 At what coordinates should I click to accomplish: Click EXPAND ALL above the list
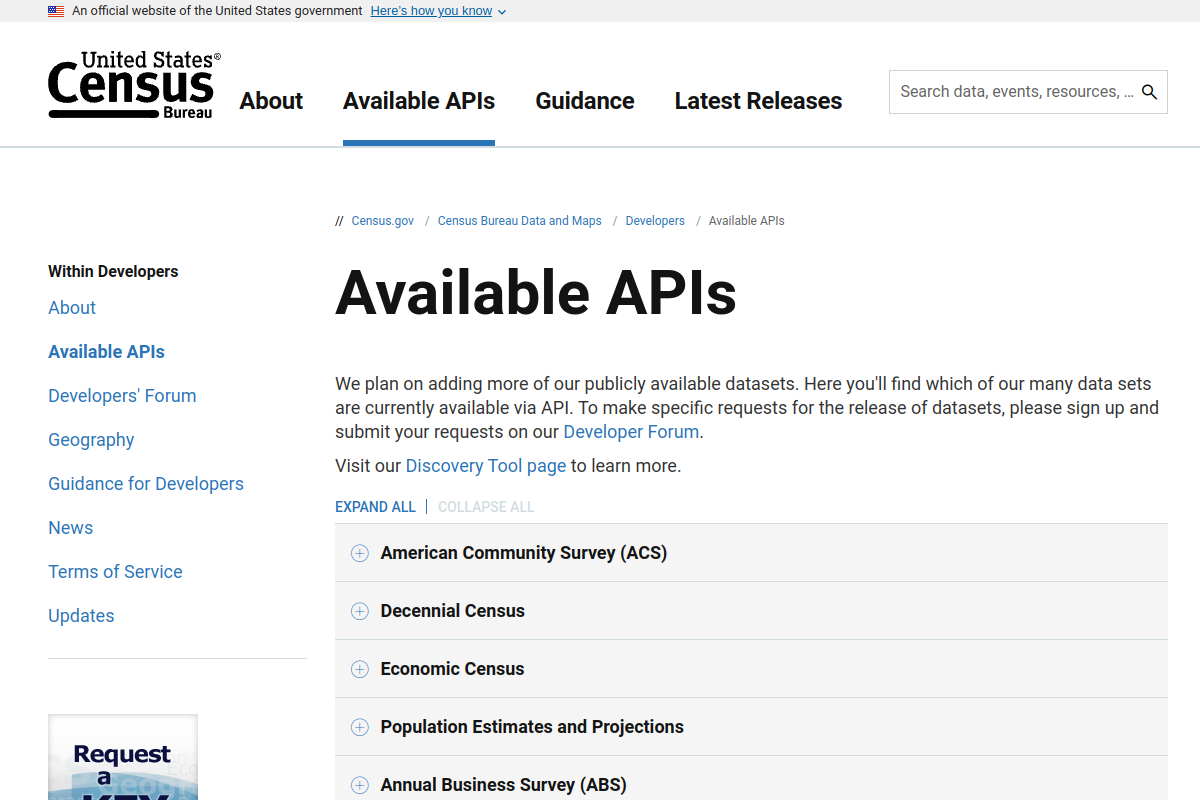375,507
